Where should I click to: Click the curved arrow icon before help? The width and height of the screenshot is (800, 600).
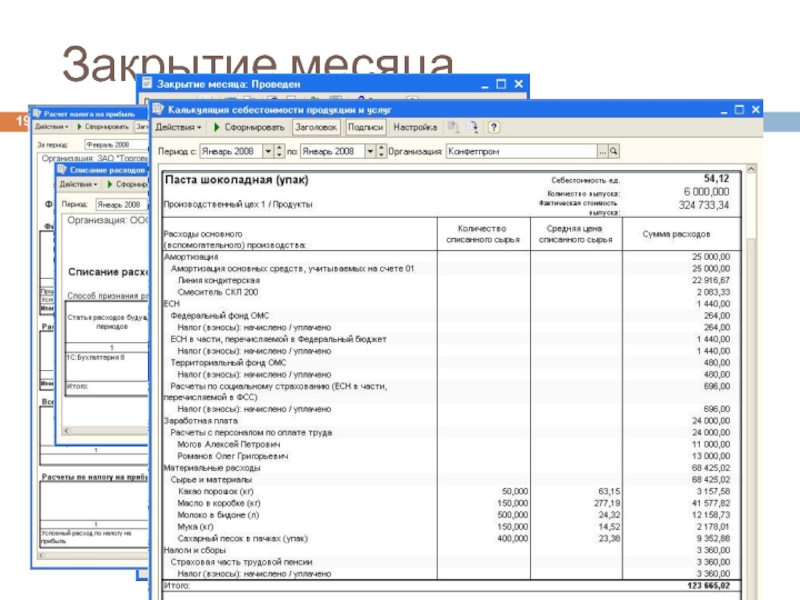(474, 128)
